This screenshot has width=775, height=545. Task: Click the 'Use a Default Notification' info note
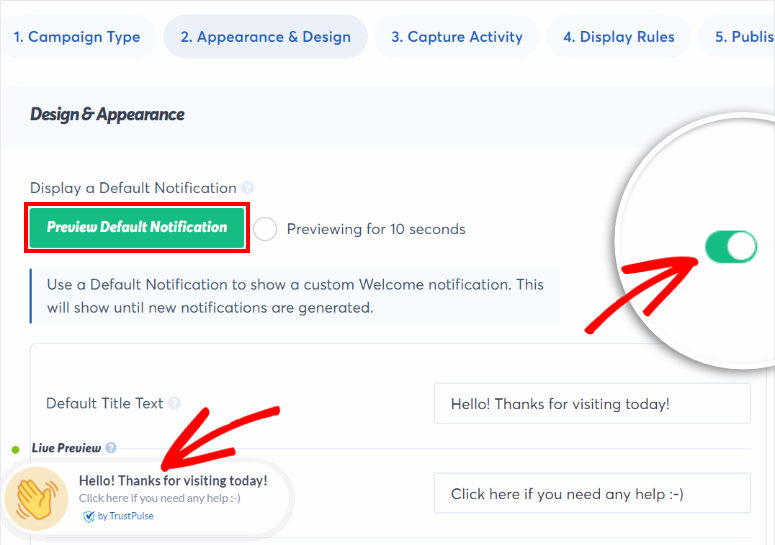(x=295, y=296)
